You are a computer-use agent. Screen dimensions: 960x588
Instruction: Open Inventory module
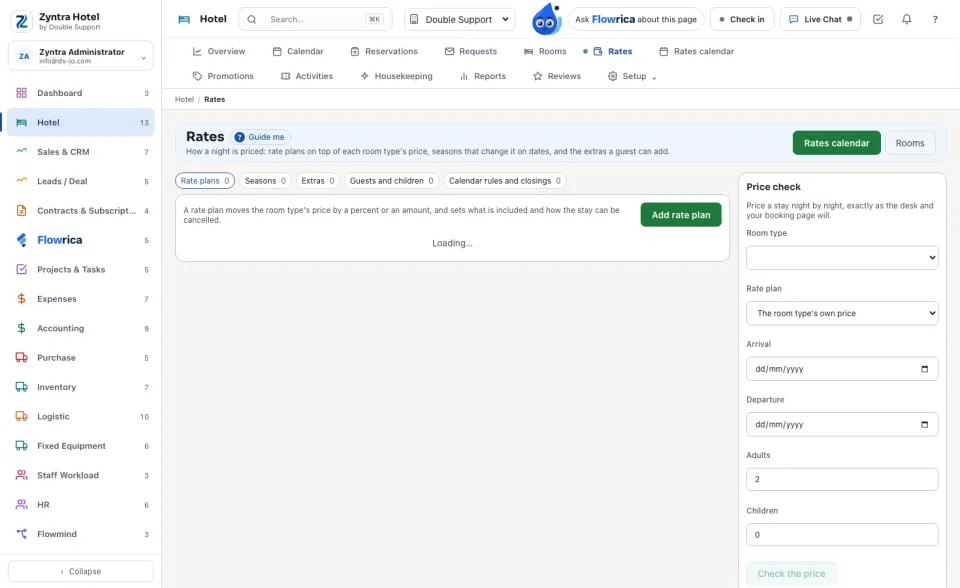click(x=81, y=387)
